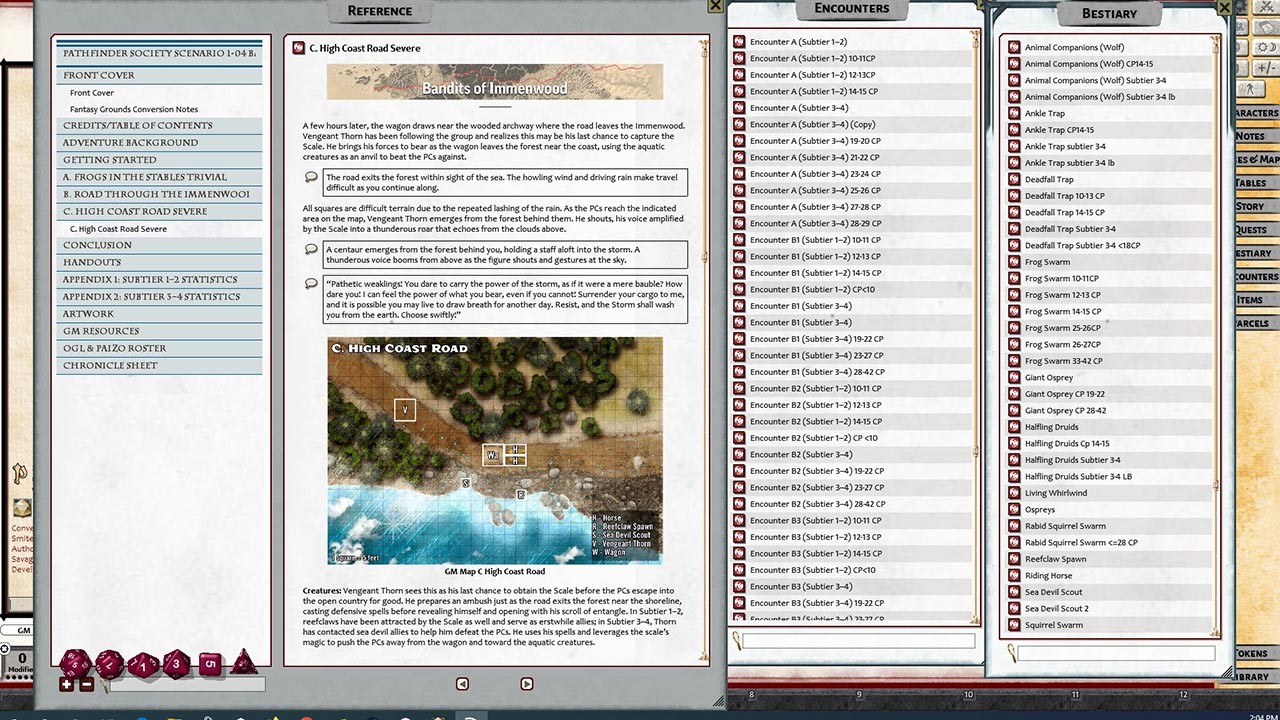
Task: Select C. High Coast Road Severe chapter
Action: tap(159, 211)
